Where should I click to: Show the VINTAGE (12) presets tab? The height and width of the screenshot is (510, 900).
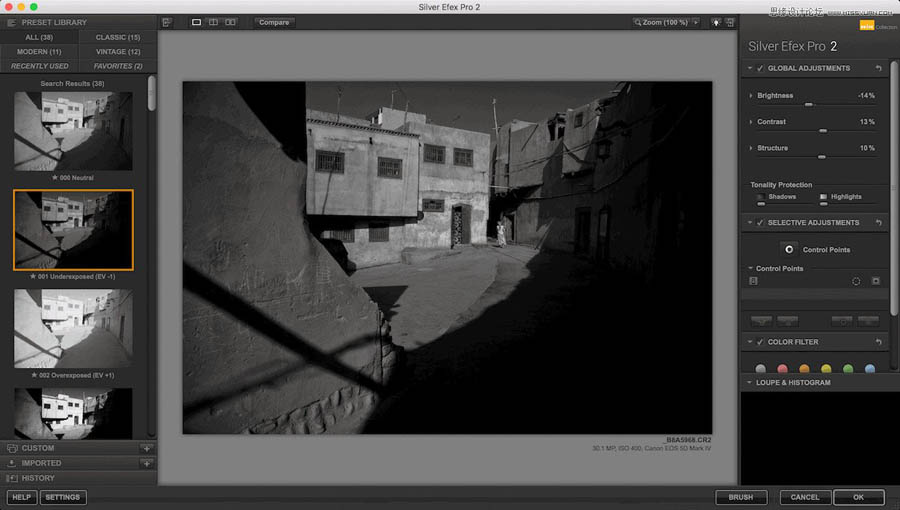point(118,52)
